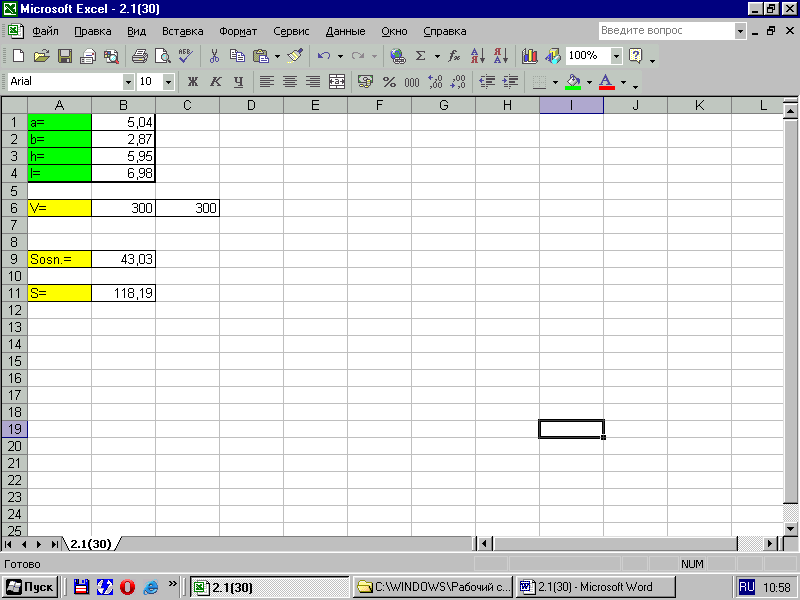Sort ascending with the A-Я icon
Image resolution: width=800 pixels, height=600 pixels.
point(478,56)
